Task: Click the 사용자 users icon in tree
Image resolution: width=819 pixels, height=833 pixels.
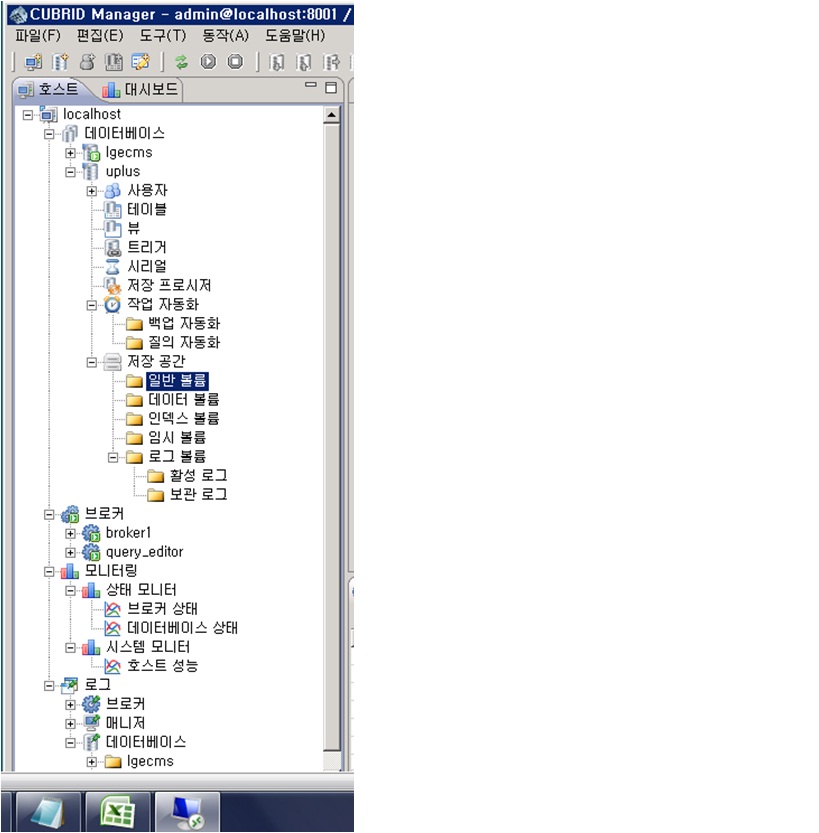Action: pyautogui.click(x=112, y=191)
